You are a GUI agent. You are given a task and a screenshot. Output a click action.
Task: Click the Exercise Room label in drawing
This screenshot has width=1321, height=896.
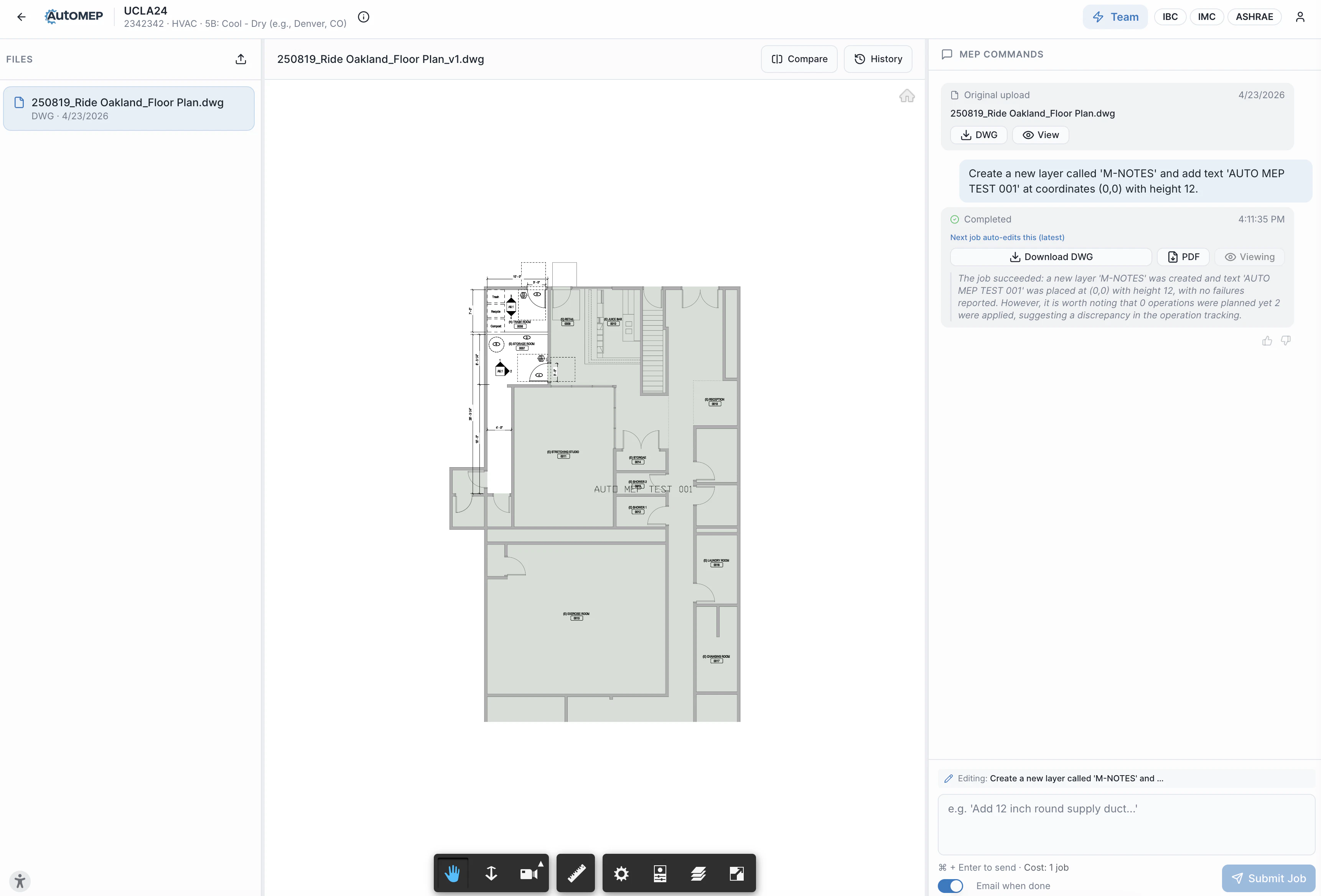point(576,614)
